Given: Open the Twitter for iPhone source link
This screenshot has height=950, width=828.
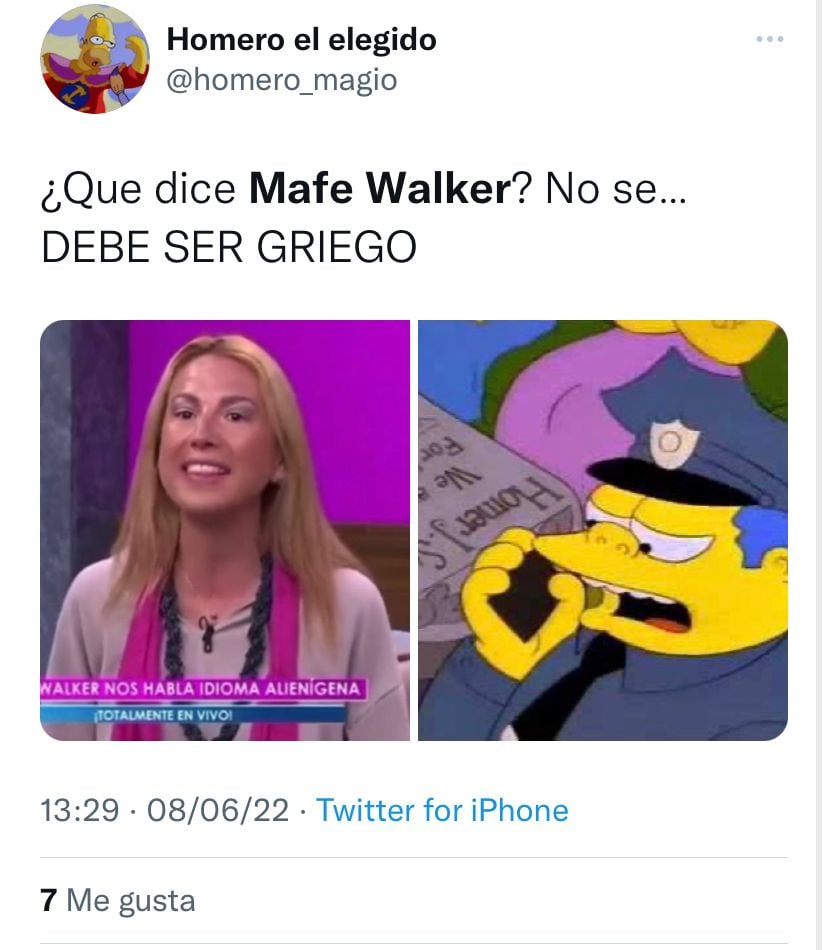Looking at the screenshot, I should coord(442,810).
